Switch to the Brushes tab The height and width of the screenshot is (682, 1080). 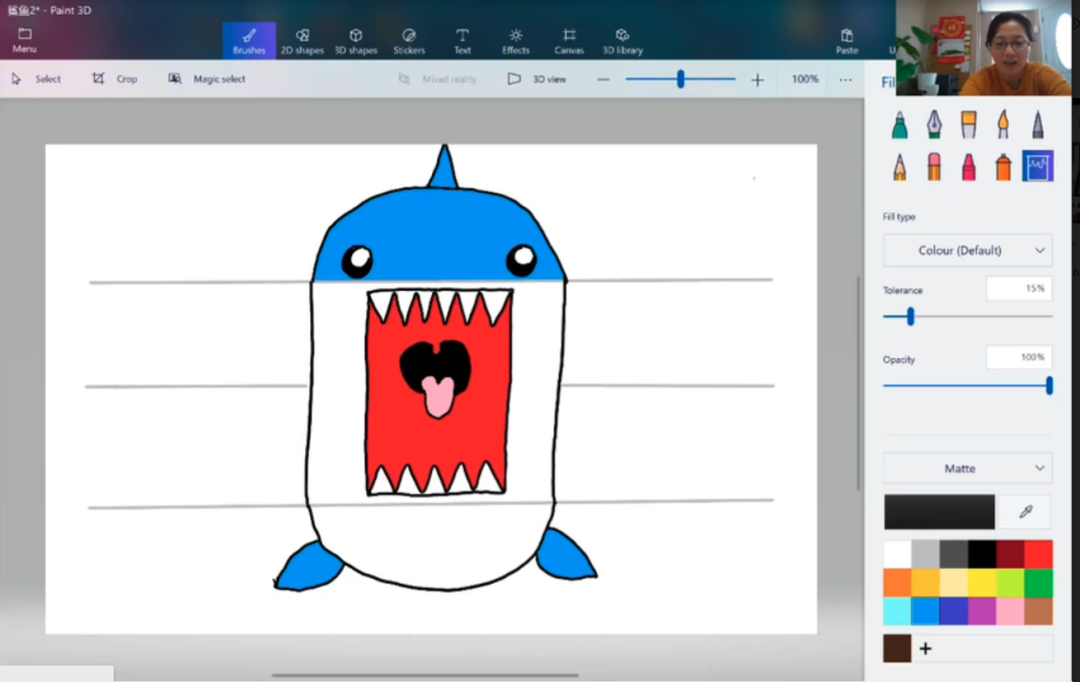249,41
